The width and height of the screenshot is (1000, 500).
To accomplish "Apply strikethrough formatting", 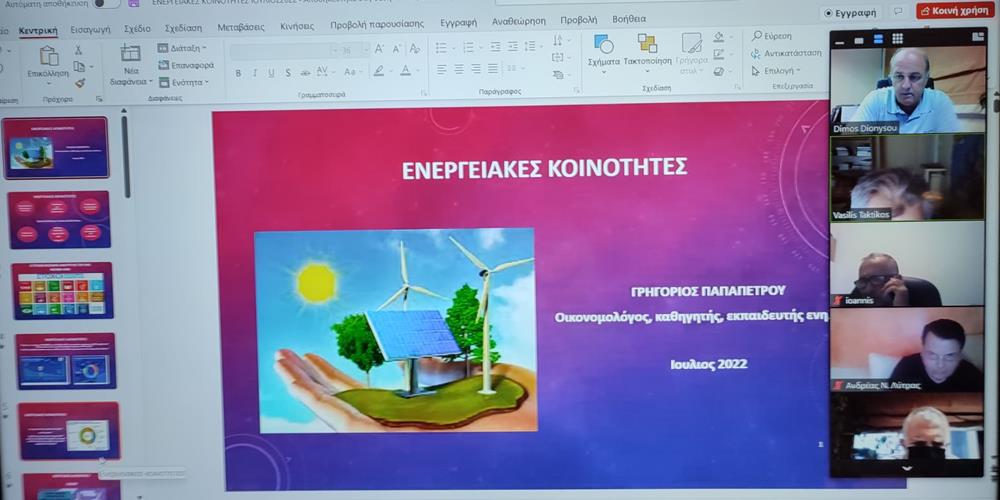I will click(x=305, y=73).
